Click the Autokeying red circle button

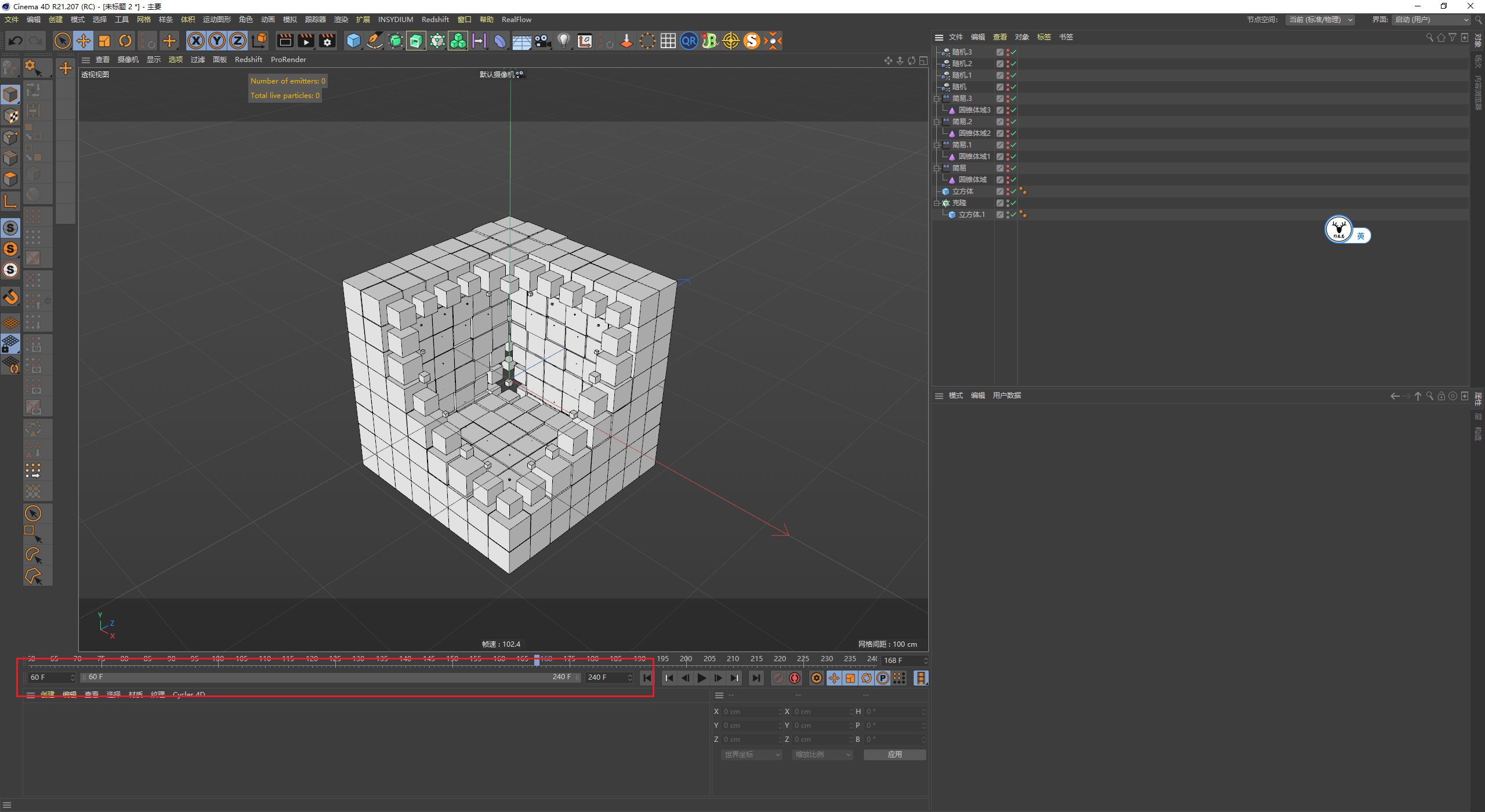pyautogui.click(x=795, y=678)
